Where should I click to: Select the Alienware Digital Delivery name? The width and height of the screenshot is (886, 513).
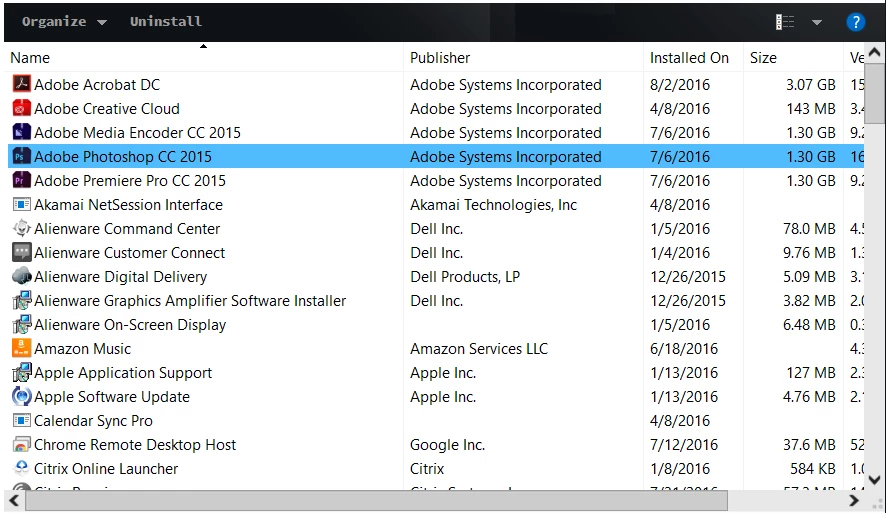pos(120,277)
